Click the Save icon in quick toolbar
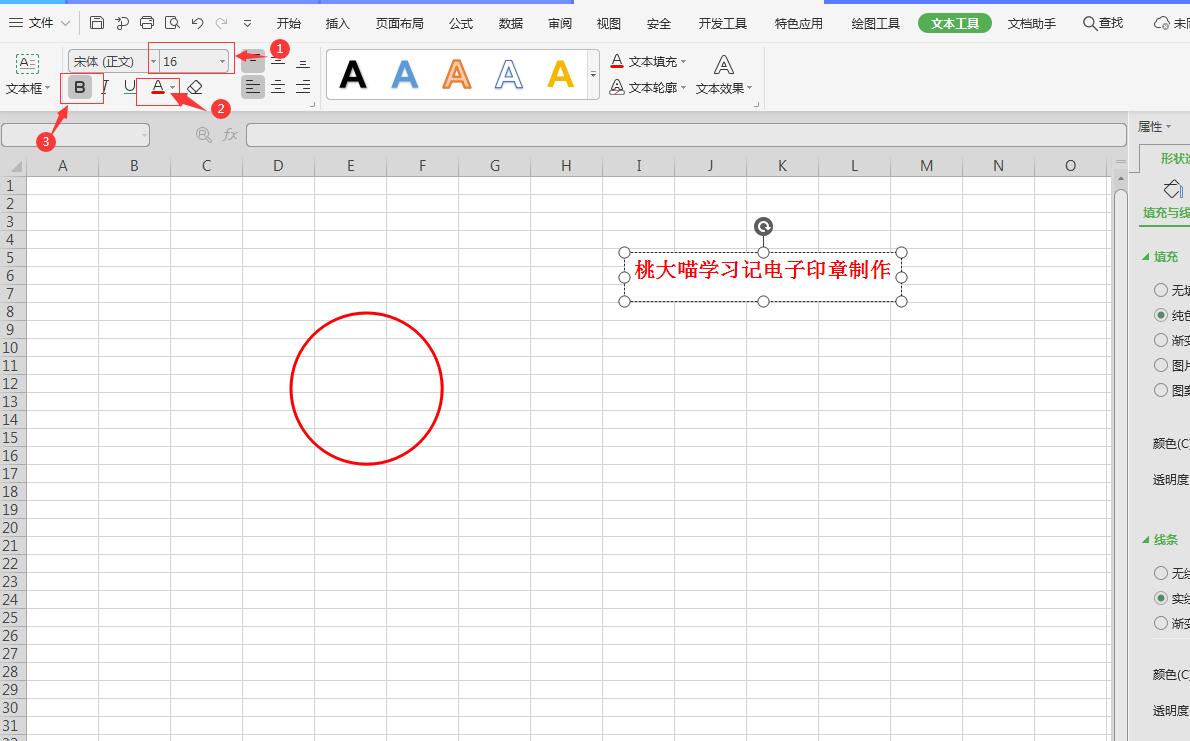This screenshot has height=741, width=1190. point(97,23)
